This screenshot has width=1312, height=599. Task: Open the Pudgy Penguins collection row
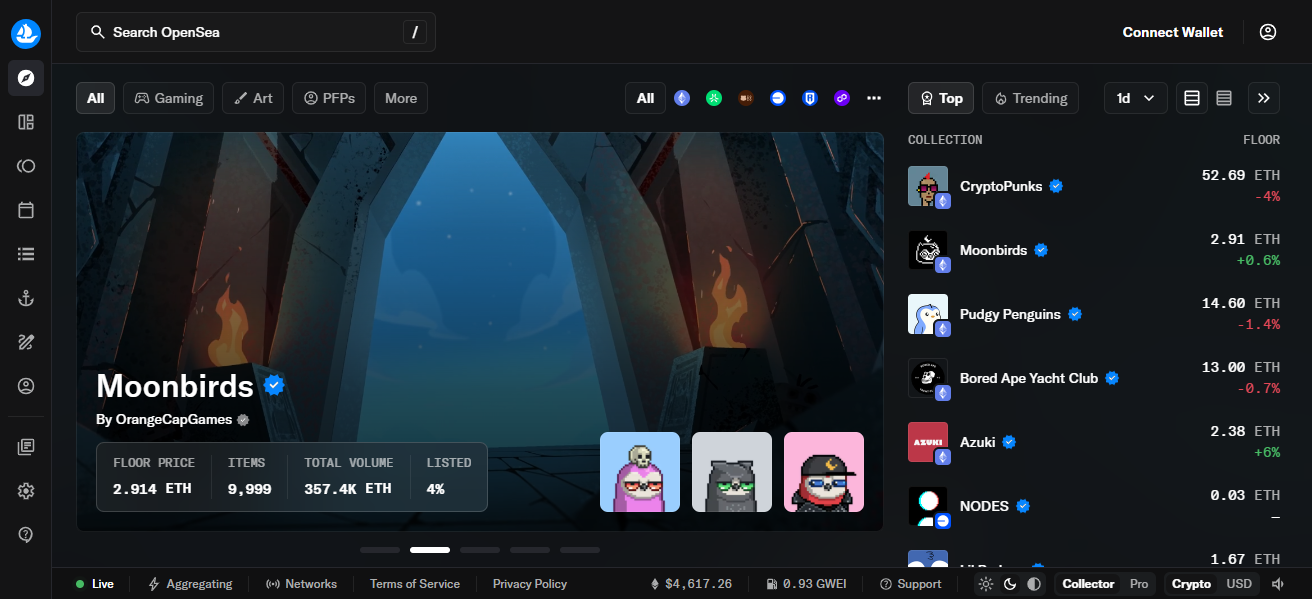coord(1094,314)
